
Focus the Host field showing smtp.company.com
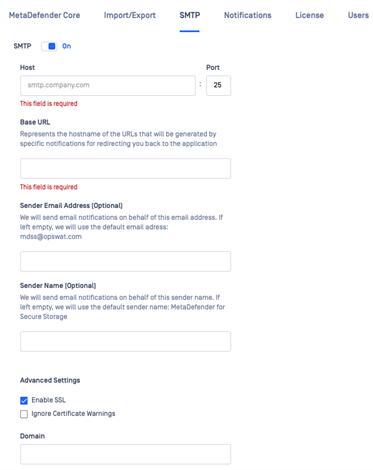[x=108, y=85]
